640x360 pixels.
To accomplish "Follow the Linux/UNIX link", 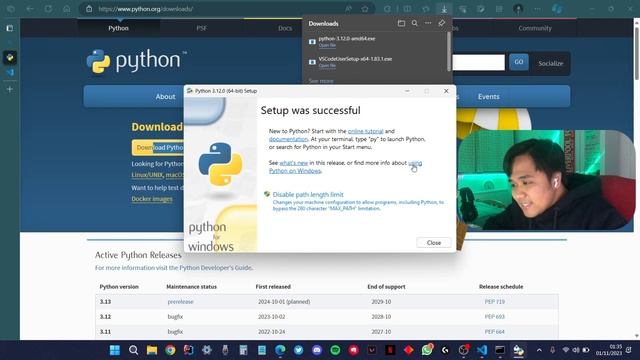I will pyautogui.click(x=147, y=175).
